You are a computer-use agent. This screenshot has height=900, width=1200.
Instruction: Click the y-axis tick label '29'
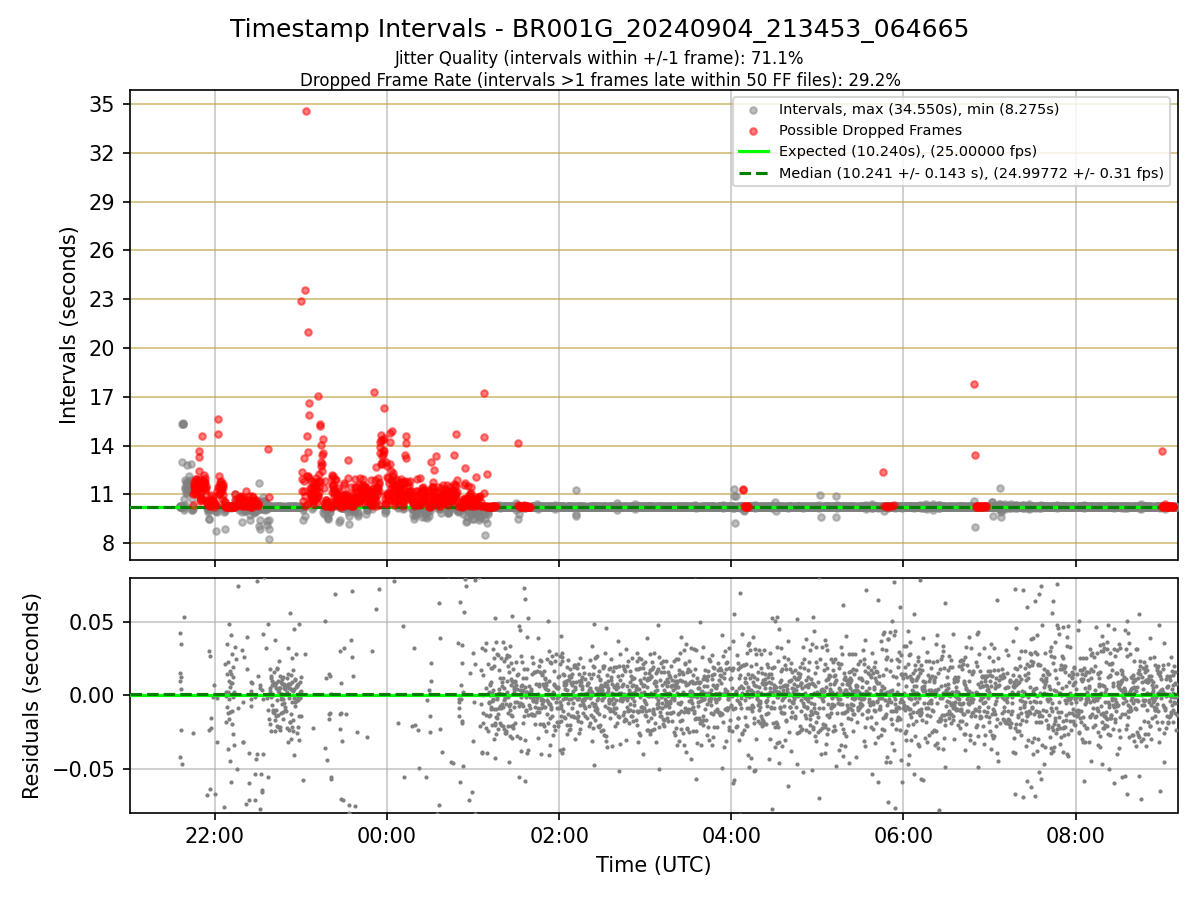pyautogui.click(x=101, y=202)
